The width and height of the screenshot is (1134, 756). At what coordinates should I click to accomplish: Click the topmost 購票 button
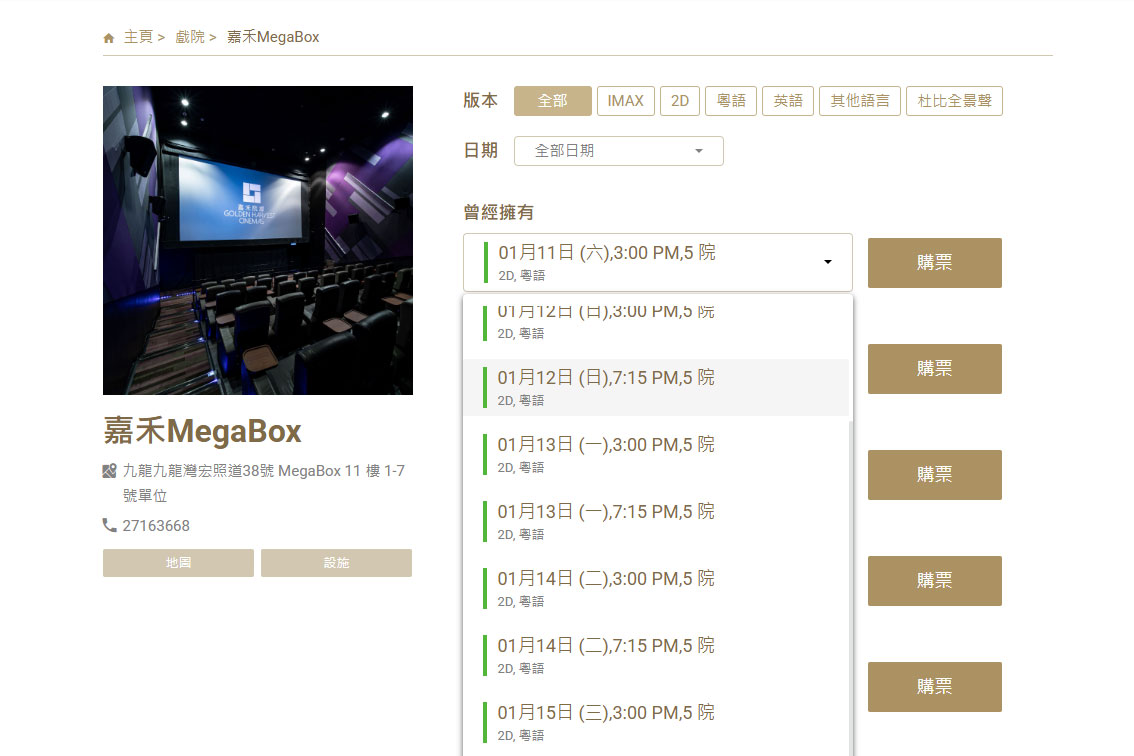pos(934,263)
